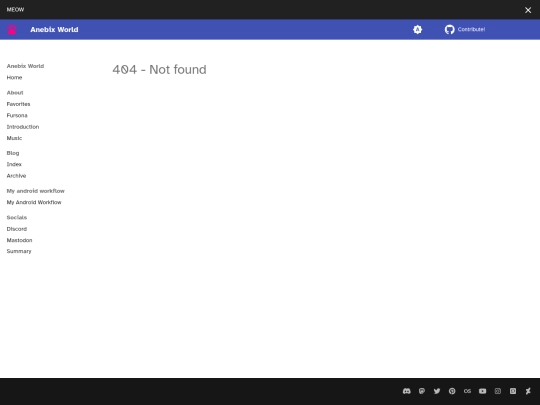The height and width of the screenshot is (405, 540).
Task: Click the Socials section heading in sidebar
Action: (17, 217)
